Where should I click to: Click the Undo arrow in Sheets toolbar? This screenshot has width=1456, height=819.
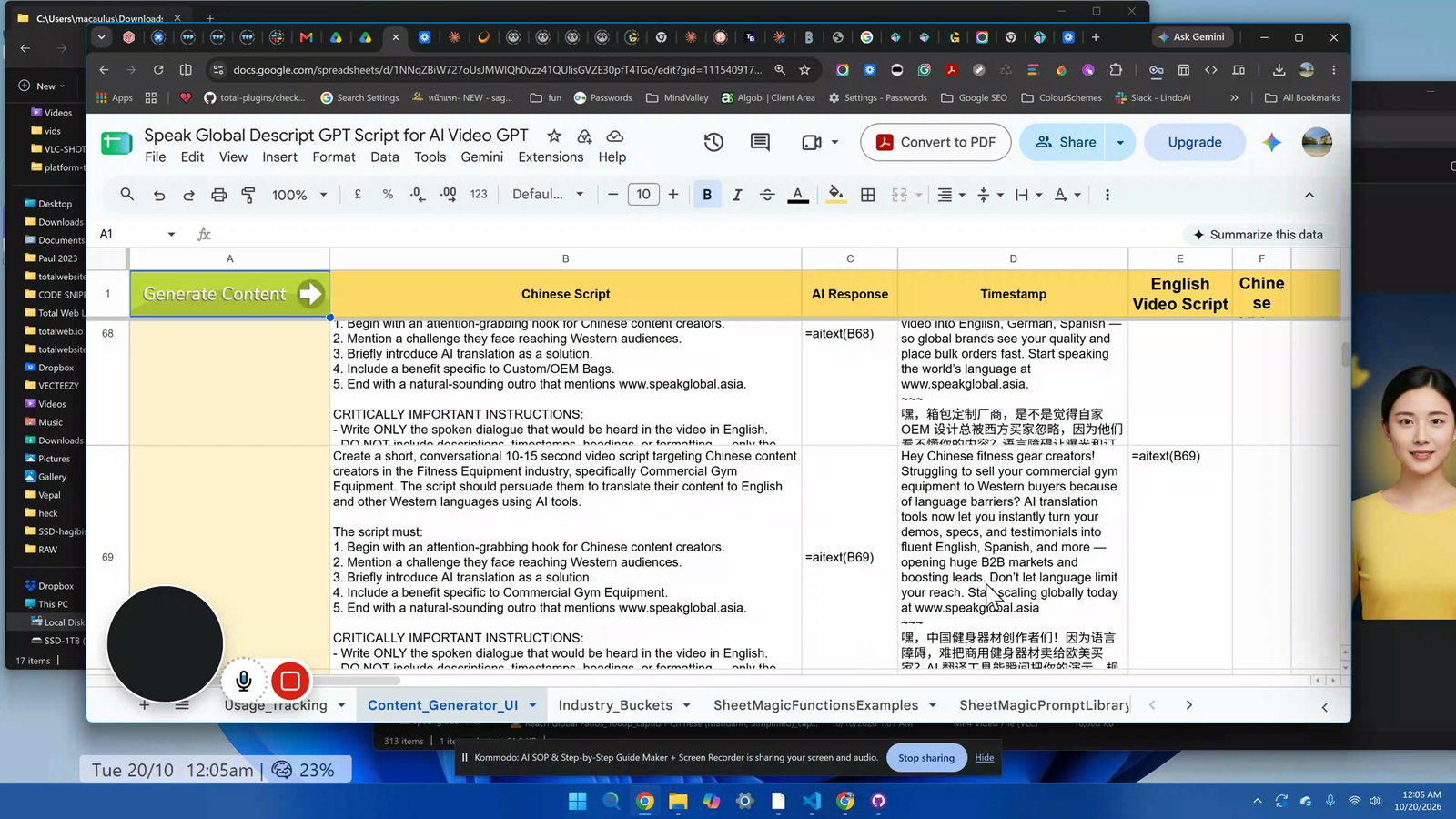pos(159,195)
